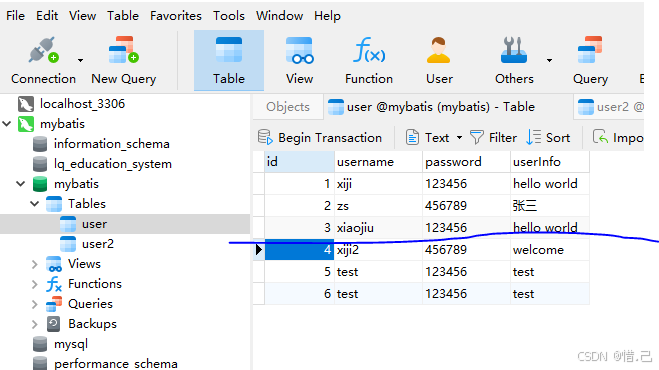Open the User management toolbar button

tap(439, 61)
